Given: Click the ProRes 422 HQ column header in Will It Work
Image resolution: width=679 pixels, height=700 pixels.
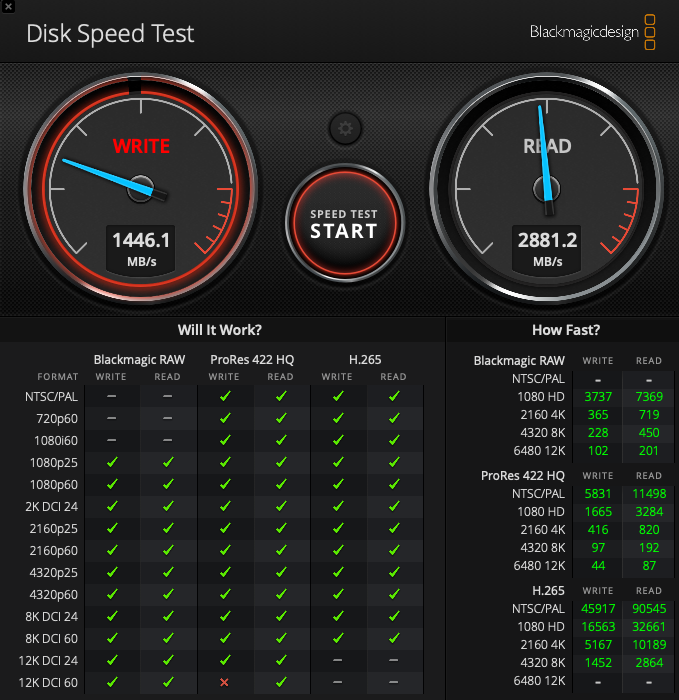Looking at the screenshot, I should [x=252, y=360].
